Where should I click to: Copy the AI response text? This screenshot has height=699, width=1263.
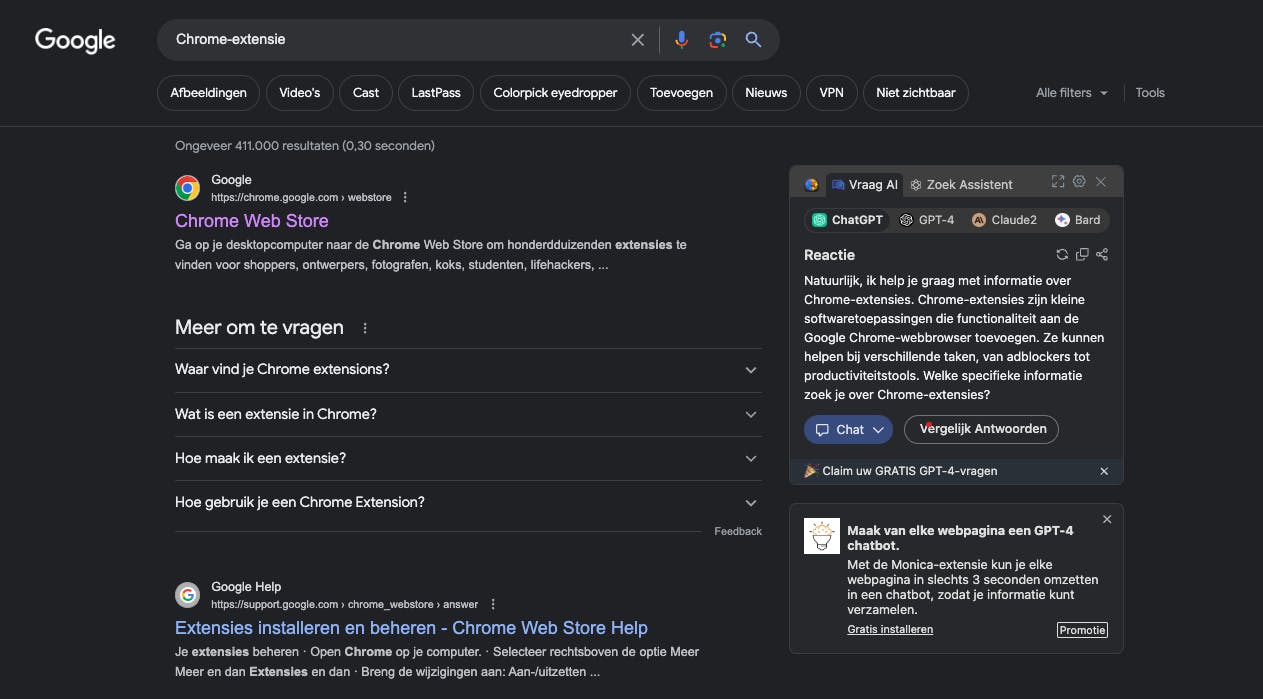pos(1082,255)
